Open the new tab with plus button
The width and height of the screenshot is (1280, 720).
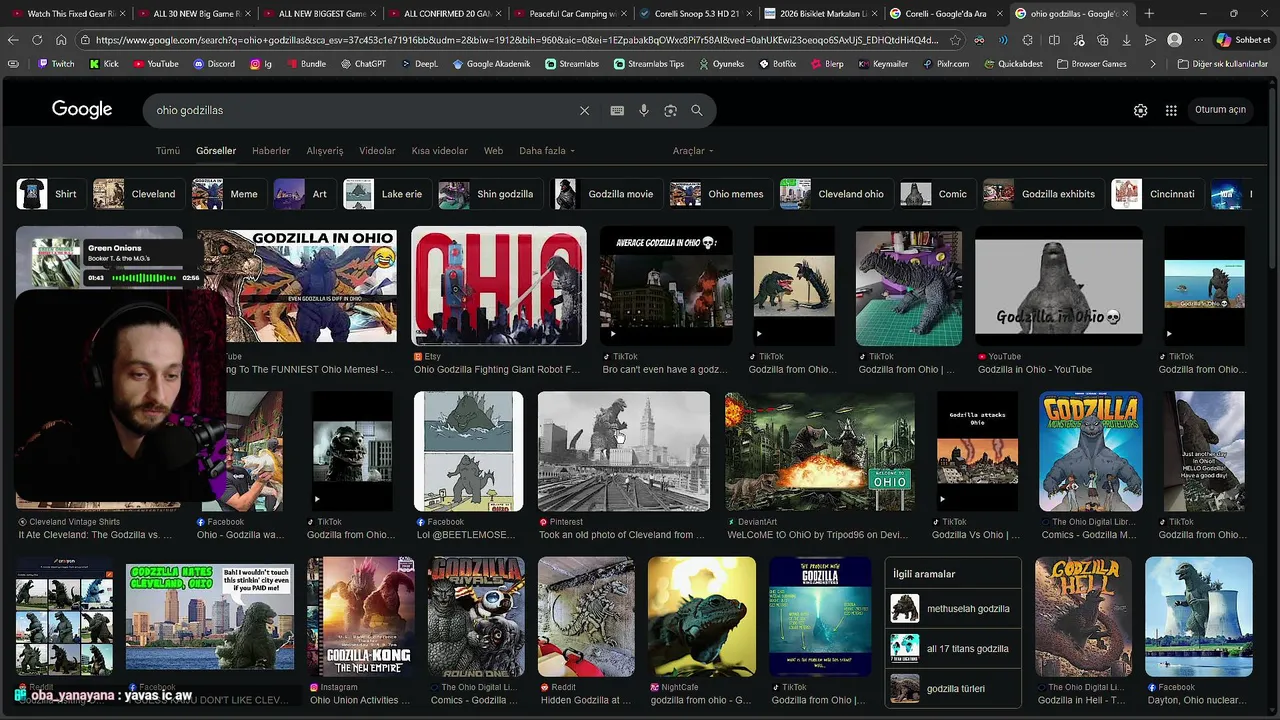click(1149, 14)
